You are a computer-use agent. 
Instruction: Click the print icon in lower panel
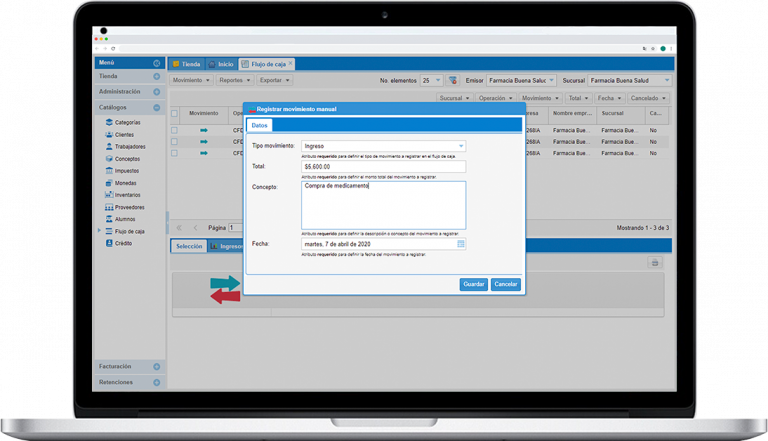click(x=655, y=262)
